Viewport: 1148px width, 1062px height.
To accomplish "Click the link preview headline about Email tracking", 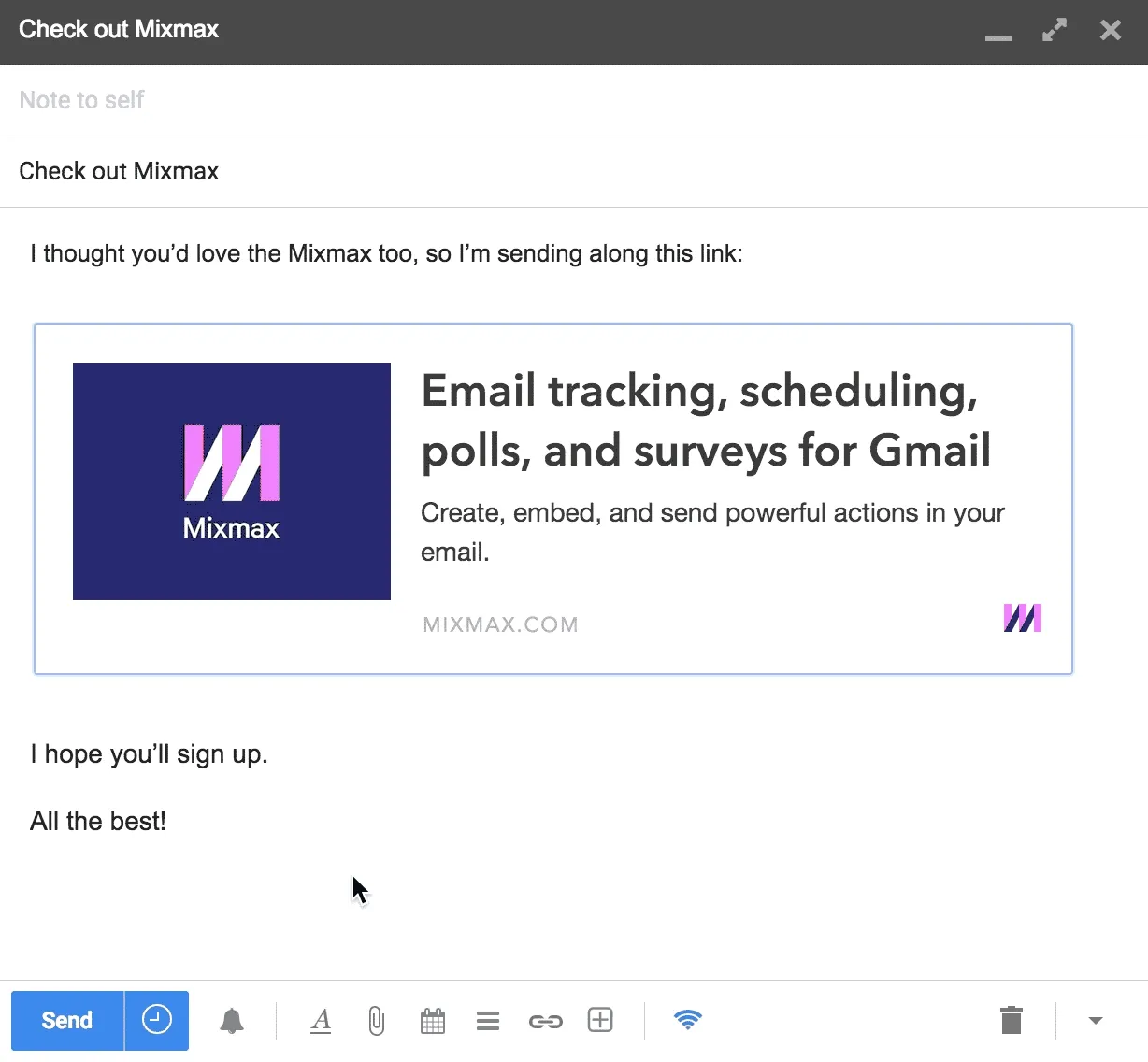I will coord(706,420).
